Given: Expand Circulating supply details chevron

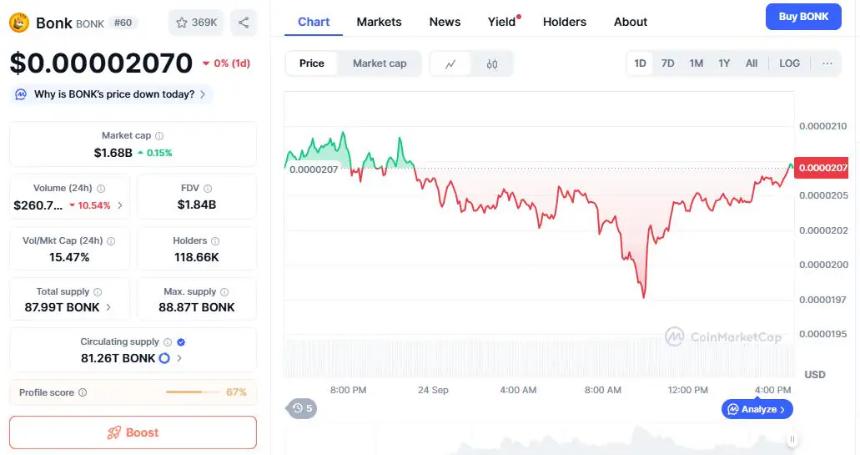Looking at the screenshot, I should tap(180, 358).
